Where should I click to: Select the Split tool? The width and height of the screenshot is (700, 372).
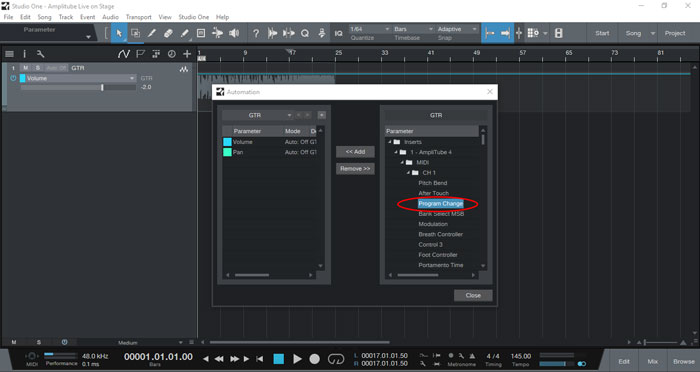pos(152,33)
